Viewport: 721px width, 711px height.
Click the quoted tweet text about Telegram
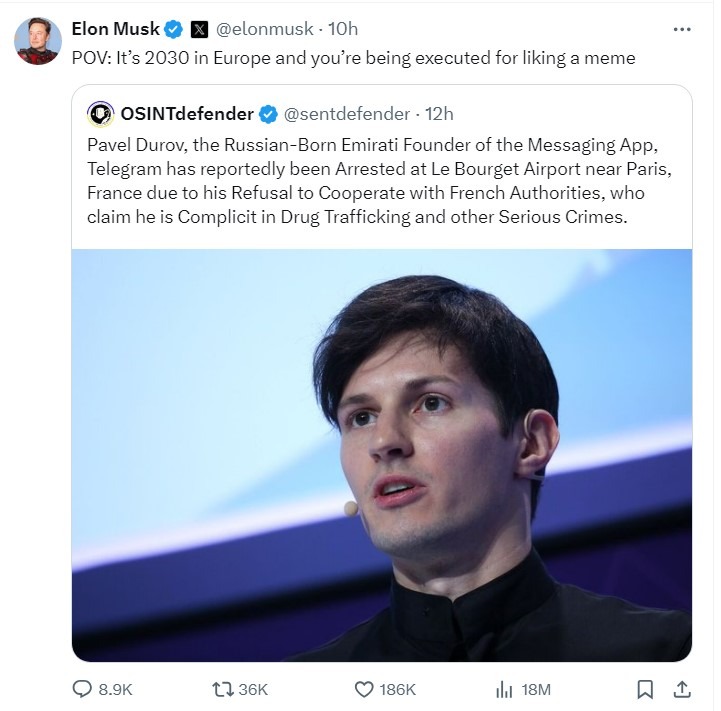click(x=380, y=180)
